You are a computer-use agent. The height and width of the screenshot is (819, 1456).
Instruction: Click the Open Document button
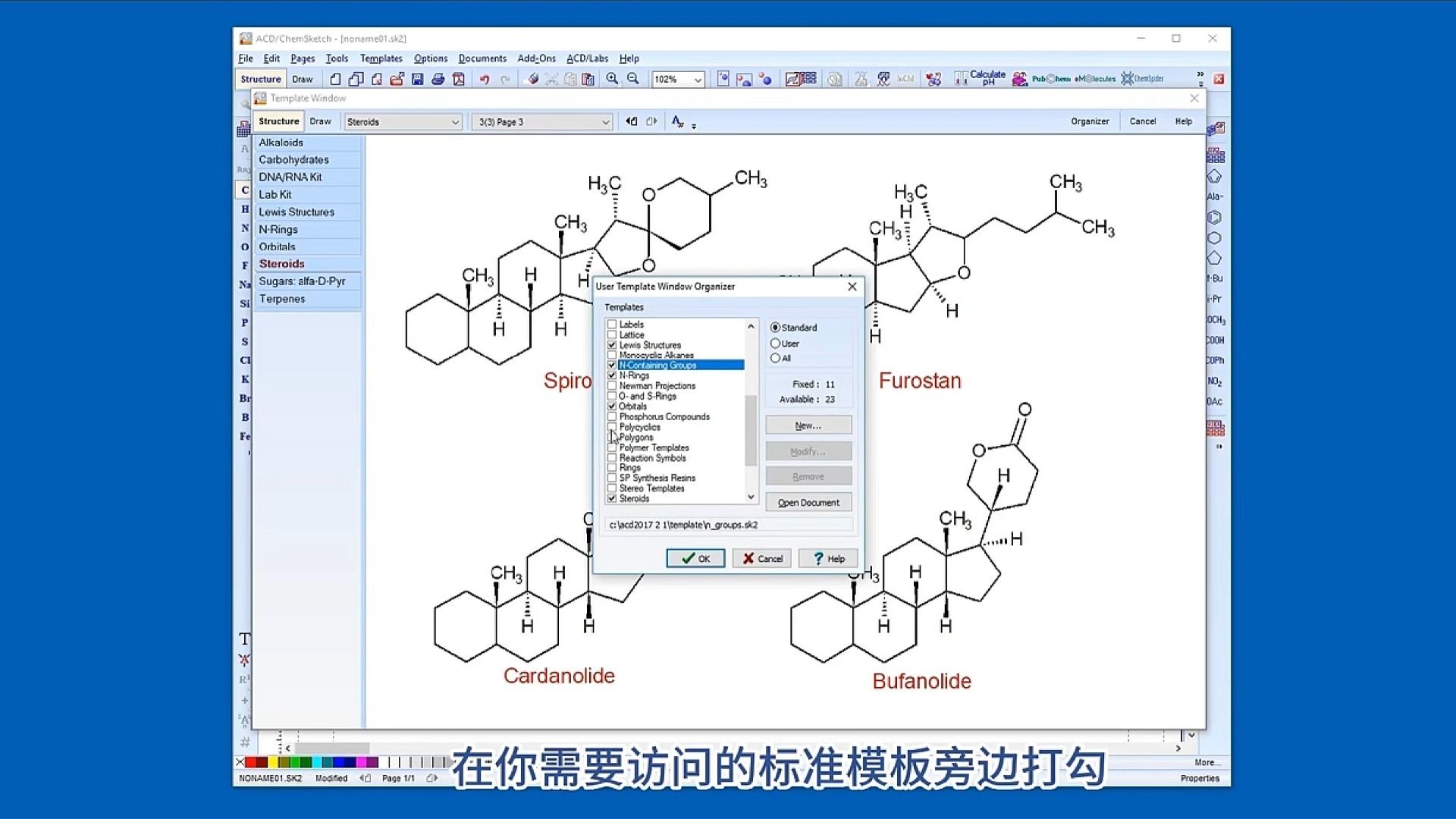click(x=808, y=503)
